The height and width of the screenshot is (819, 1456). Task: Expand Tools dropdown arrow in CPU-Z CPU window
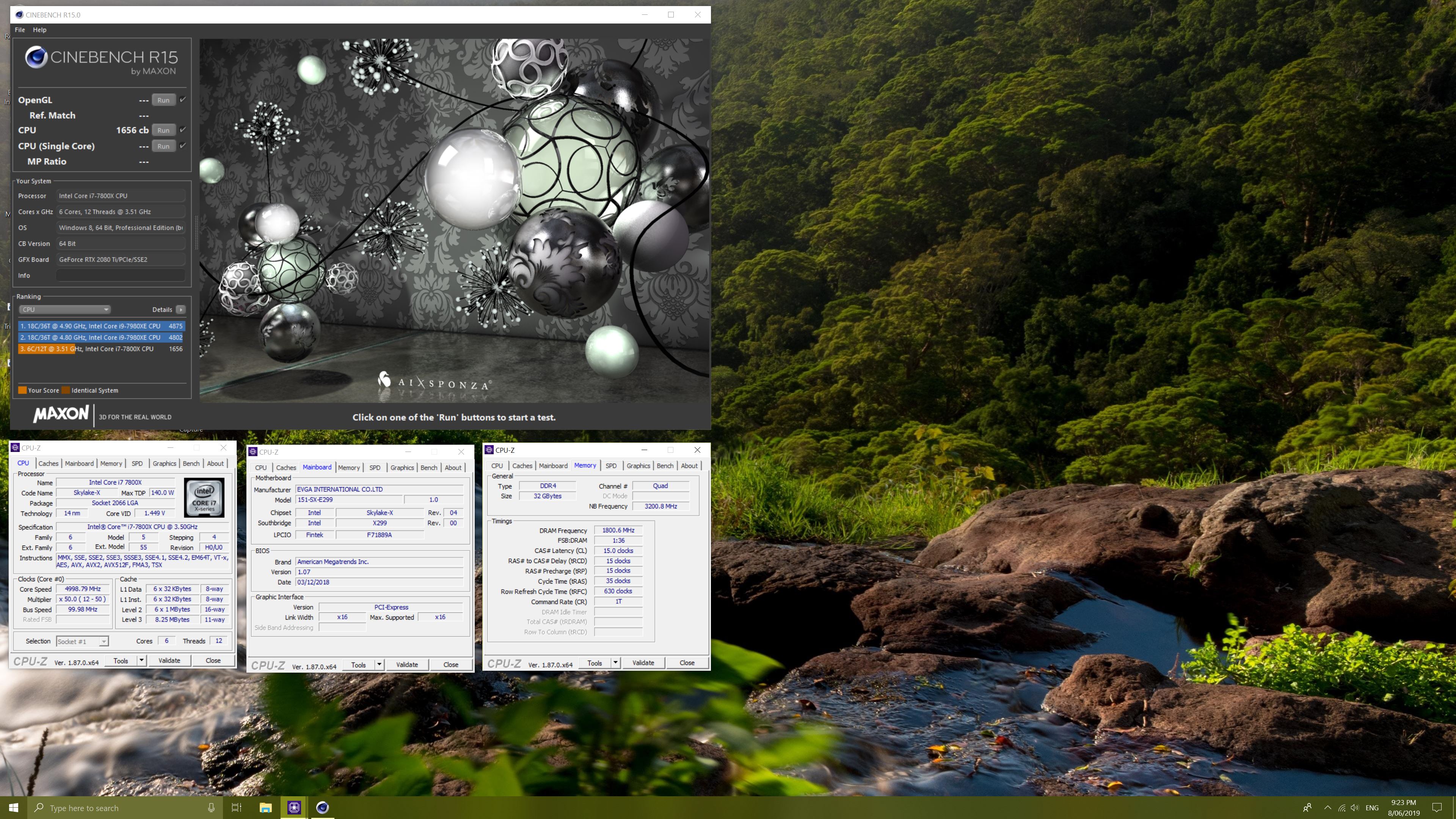[x=141, y=660]
